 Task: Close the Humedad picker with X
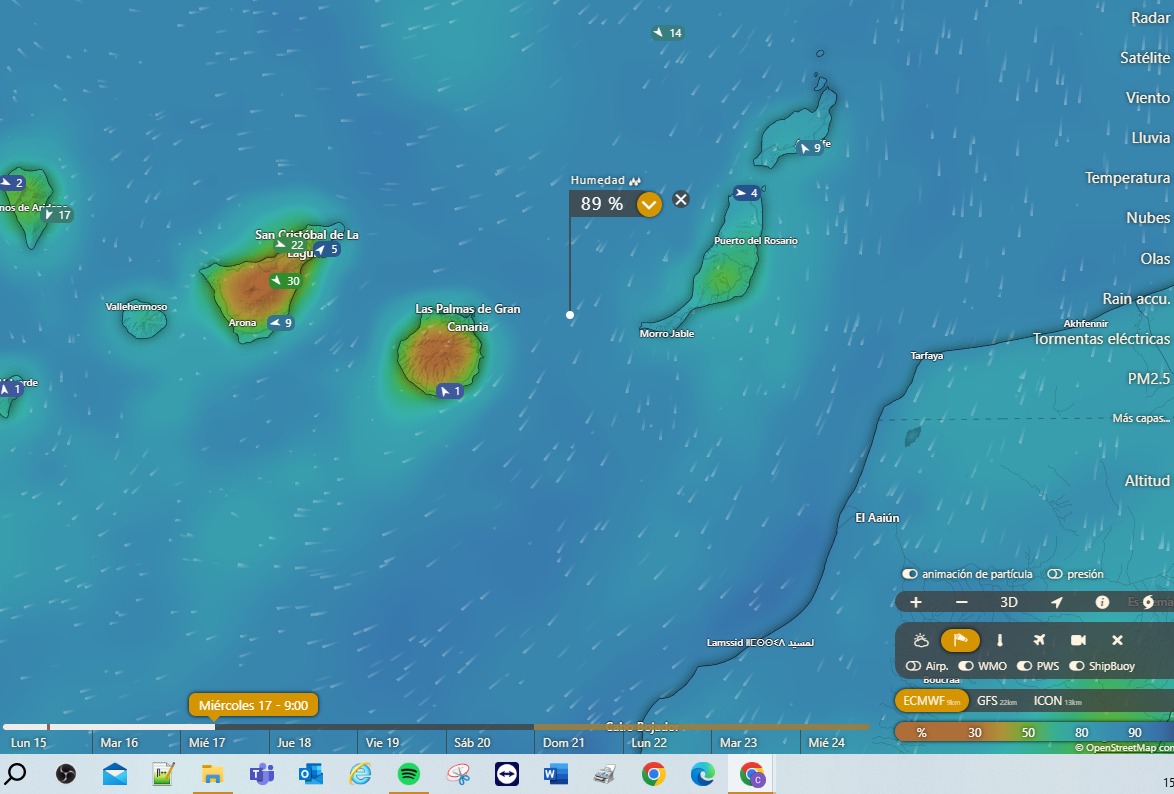point(681,199)
